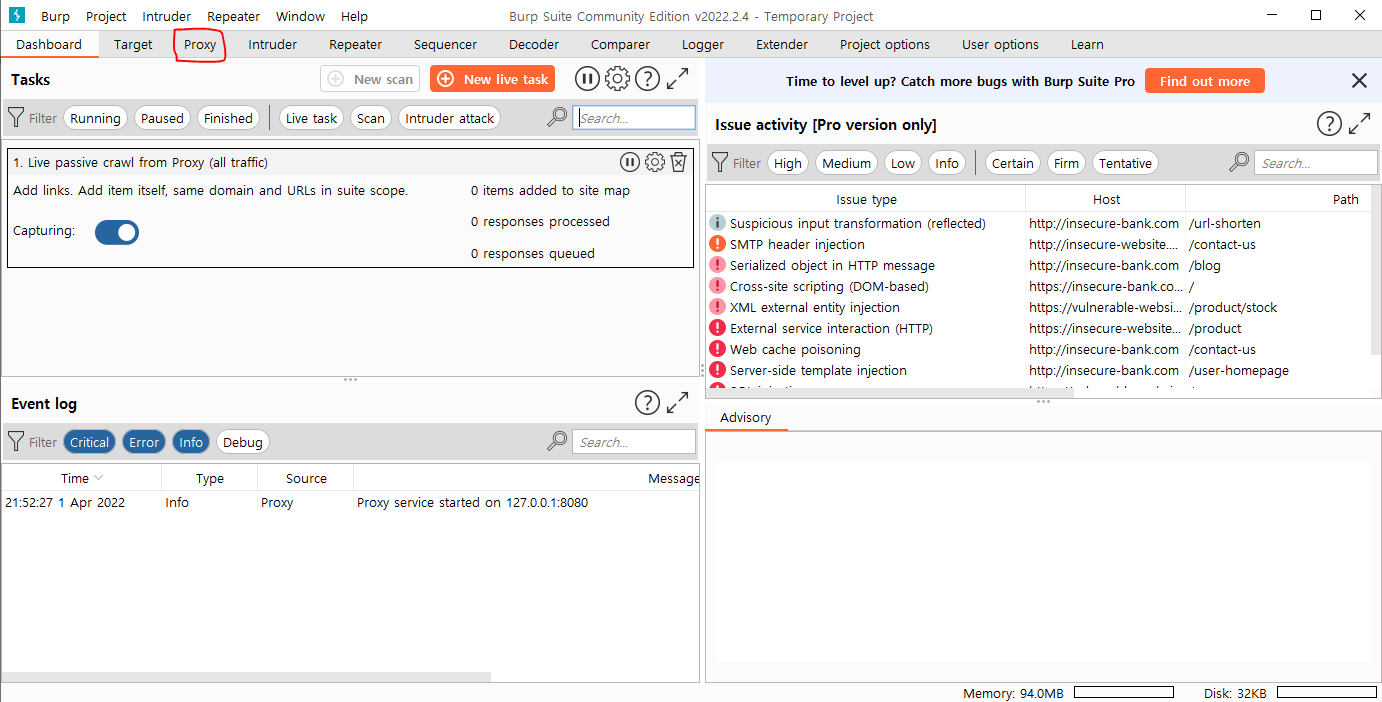
Task: Select the Proxy service started log entry
Action: click(350, 502)
